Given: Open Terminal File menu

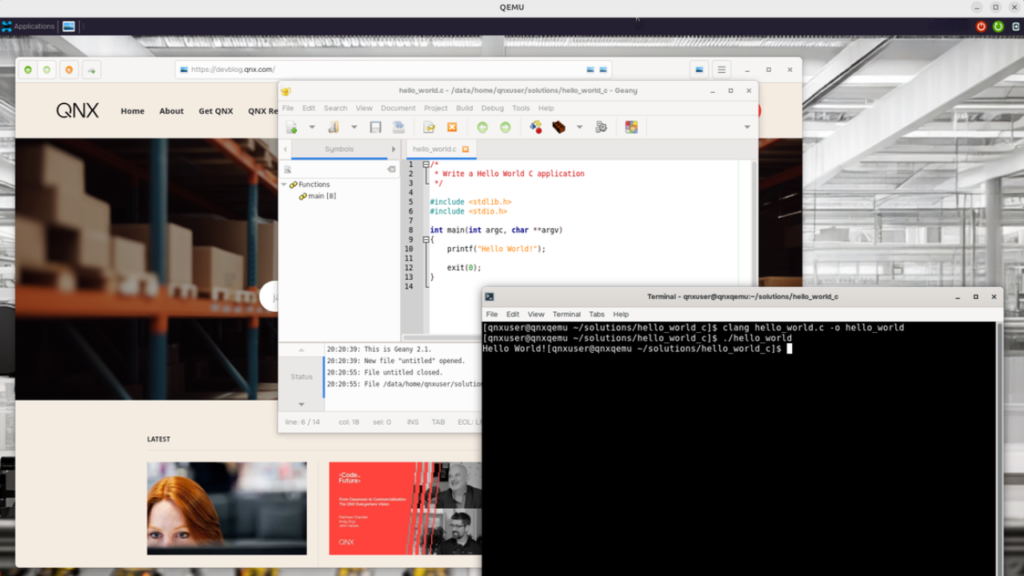Looking at the screenshot, I should pyautogui.click(x=492, y=315).
